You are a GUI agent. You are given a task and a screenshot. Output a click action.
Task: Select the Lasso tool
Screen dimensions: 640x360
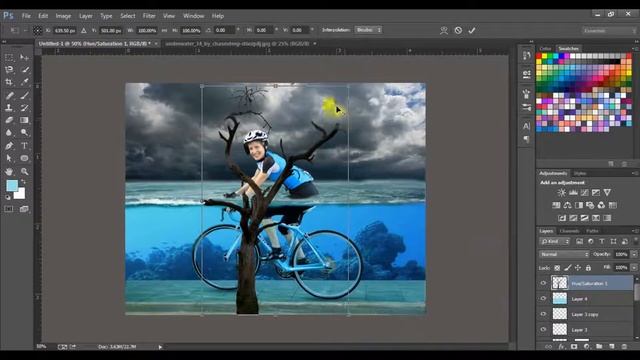9,70
